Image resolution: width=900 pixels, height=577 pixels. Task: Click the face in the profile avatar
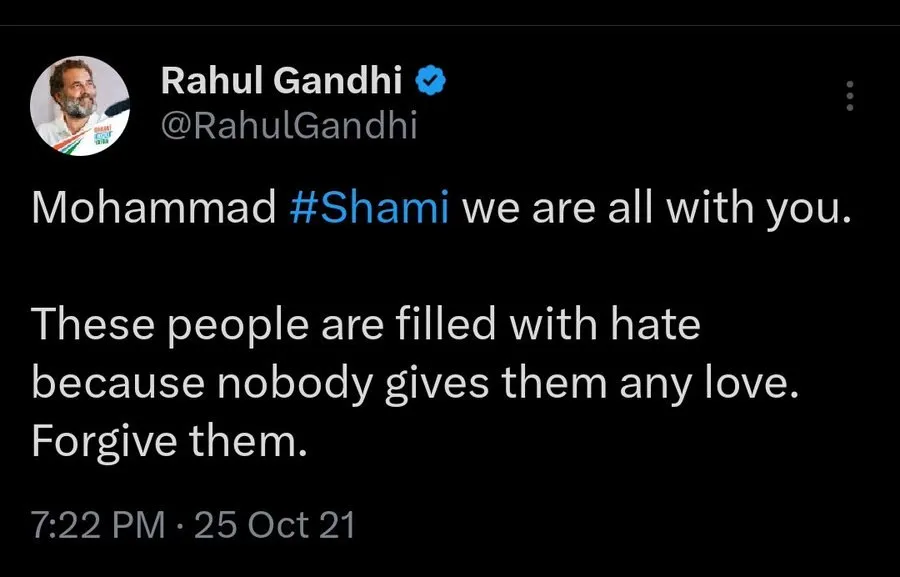click(78, 96)
